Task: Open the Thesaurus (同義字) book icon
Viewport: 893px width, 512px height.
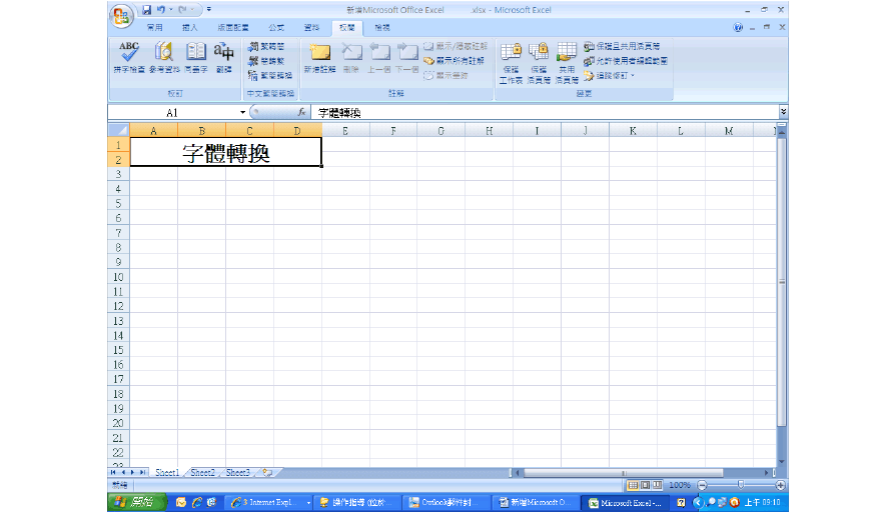Action: click(x=196, y=58)
